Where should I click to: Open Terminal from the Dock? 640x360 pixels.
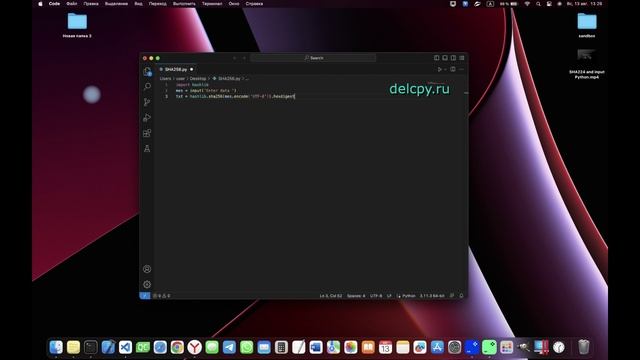coord(91,347)
